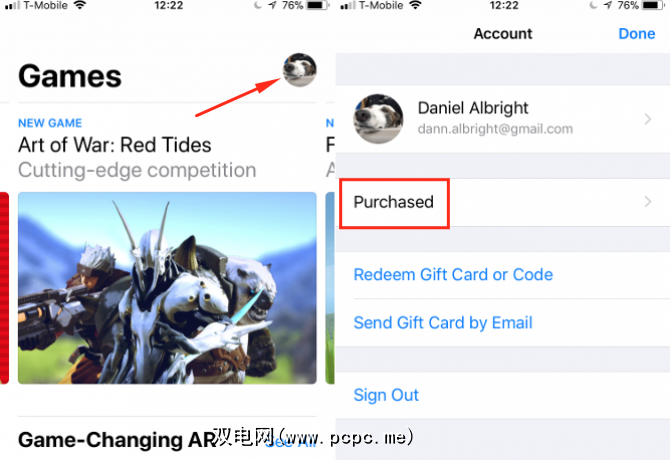The image size is (670, 460).
Task: Tap the left screen's battery status icon
Action: tap(318, 6)
